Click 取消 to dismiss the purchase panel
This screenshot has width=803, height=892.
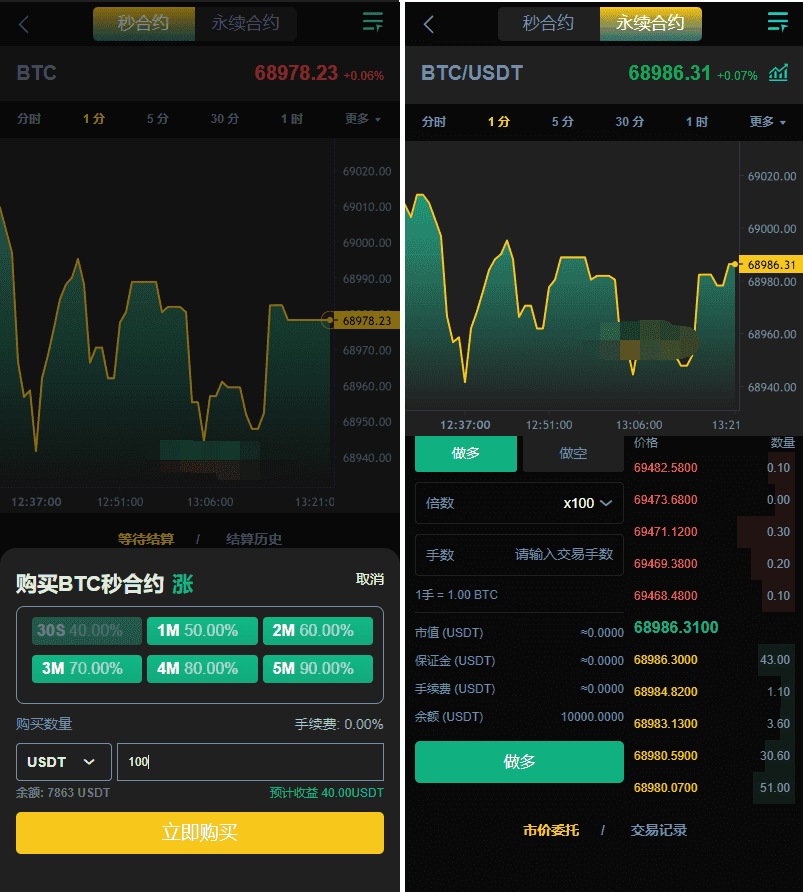(369, 580)
